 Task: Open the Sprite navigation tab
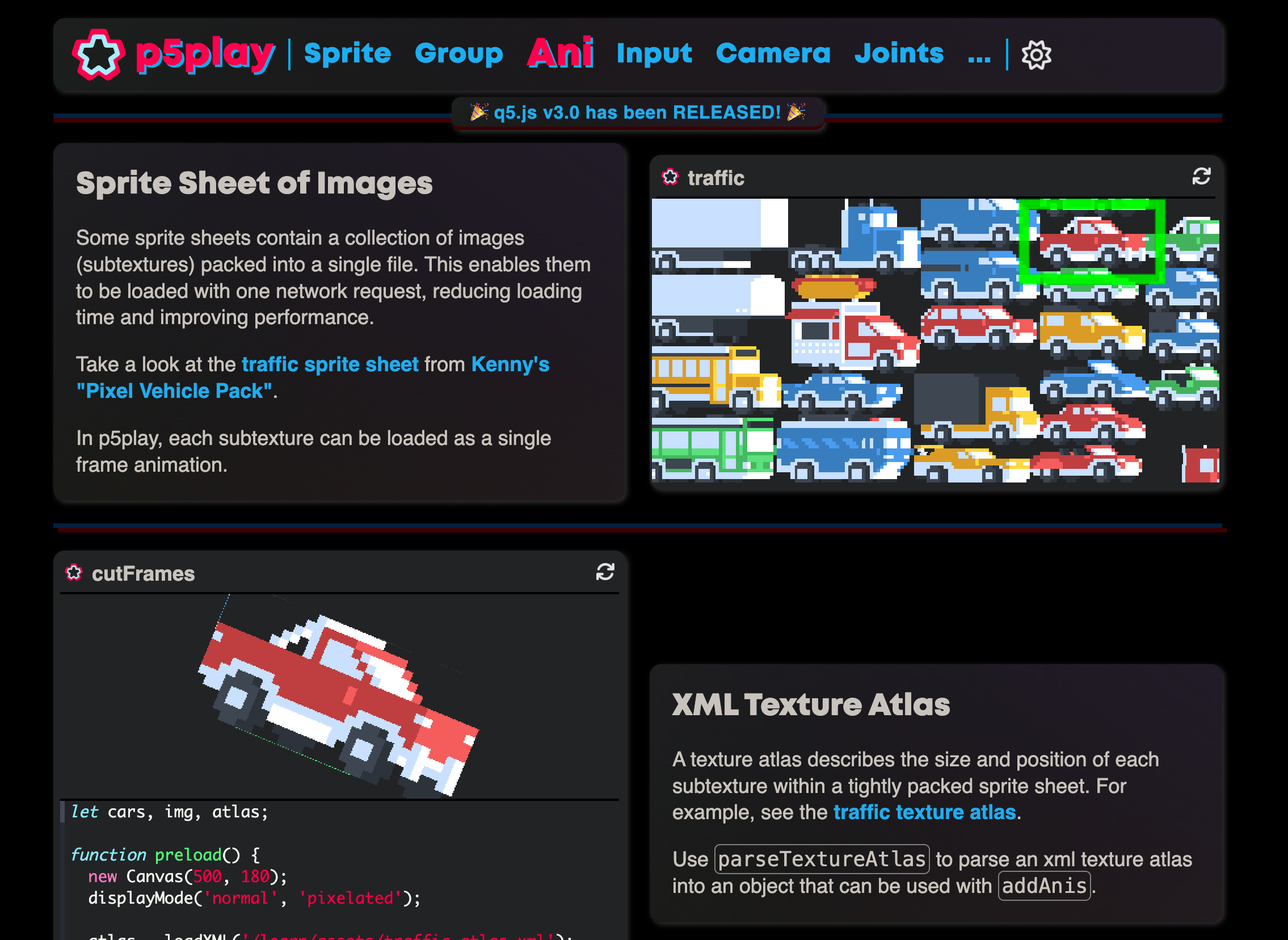click(x=347, y=53)
